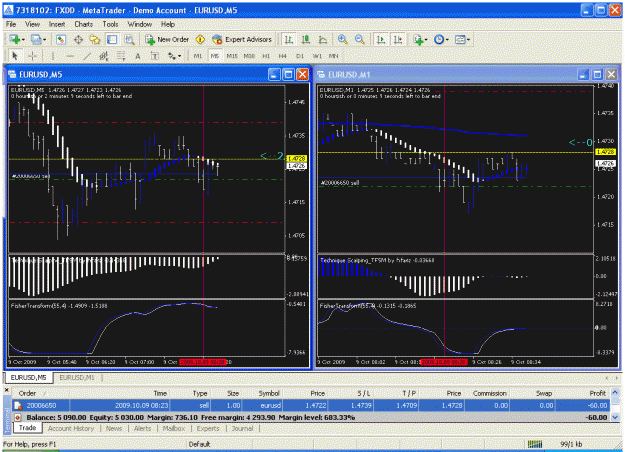Switch timeframe to H4
This screenshot has width=625, height=452.
[x=283, y=56]
